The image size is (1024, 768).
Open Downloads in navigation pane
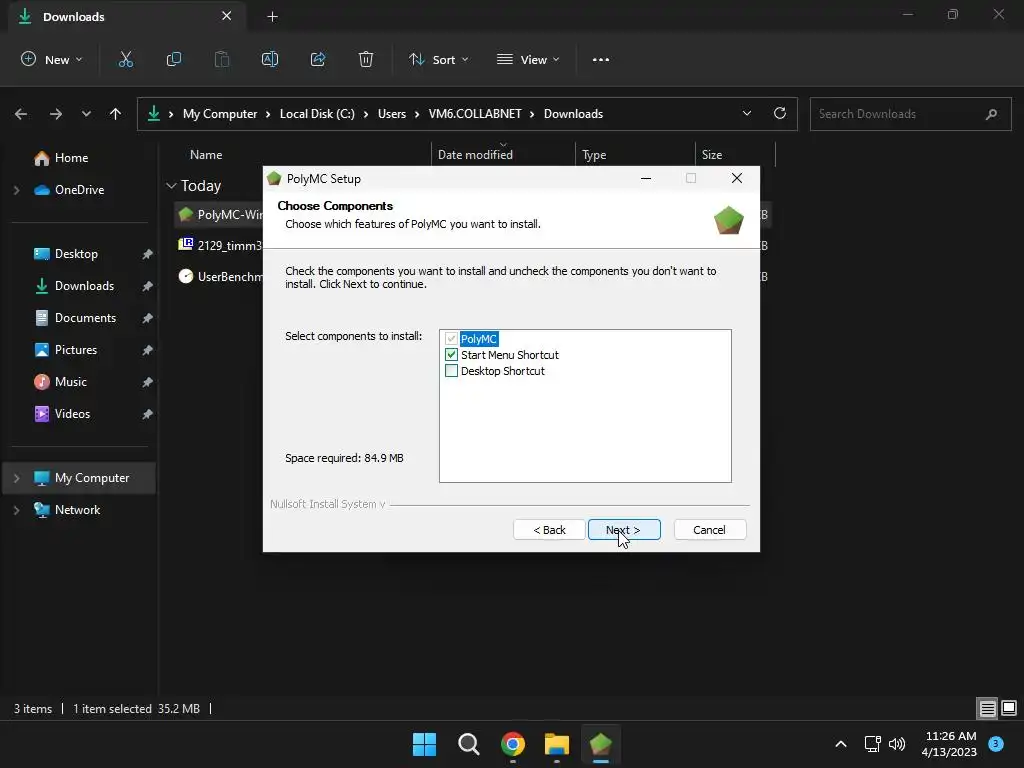click(x=84, y=286)
